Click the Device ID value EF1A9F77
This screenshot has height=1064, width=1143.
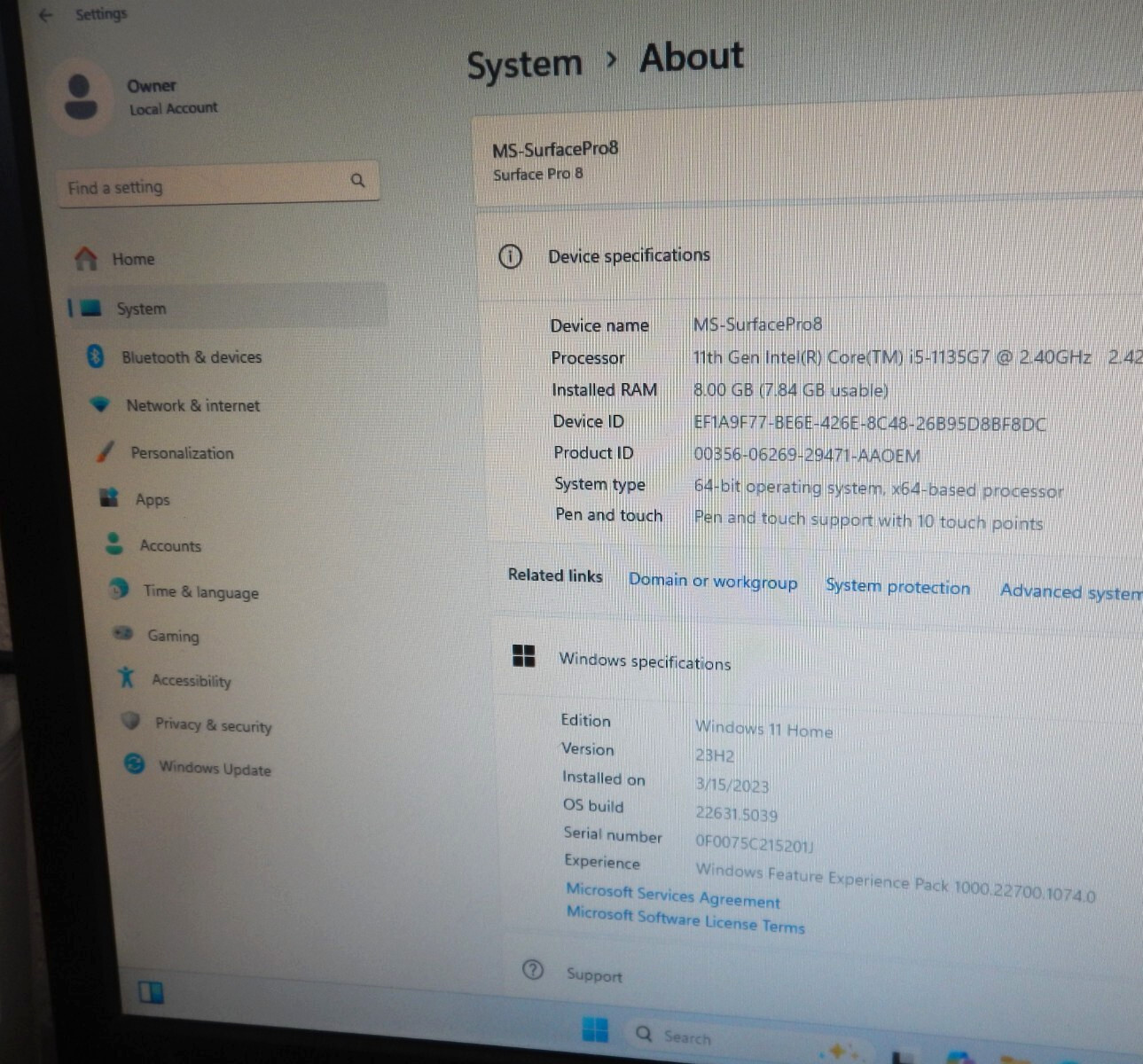(x=869, y=423)
